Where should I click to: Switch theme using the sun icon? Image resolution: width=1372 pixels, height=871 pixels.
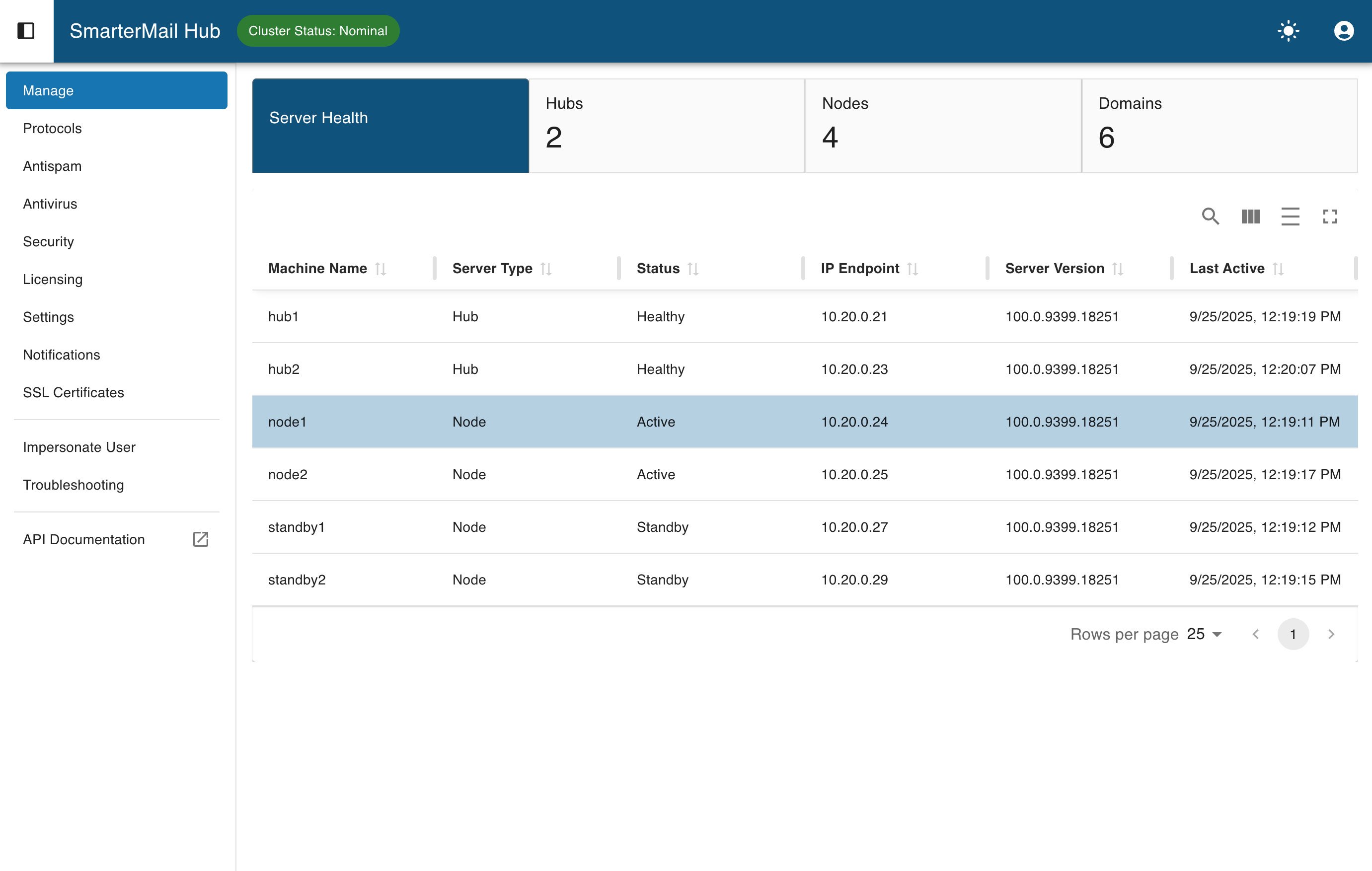pos(1288,31)
